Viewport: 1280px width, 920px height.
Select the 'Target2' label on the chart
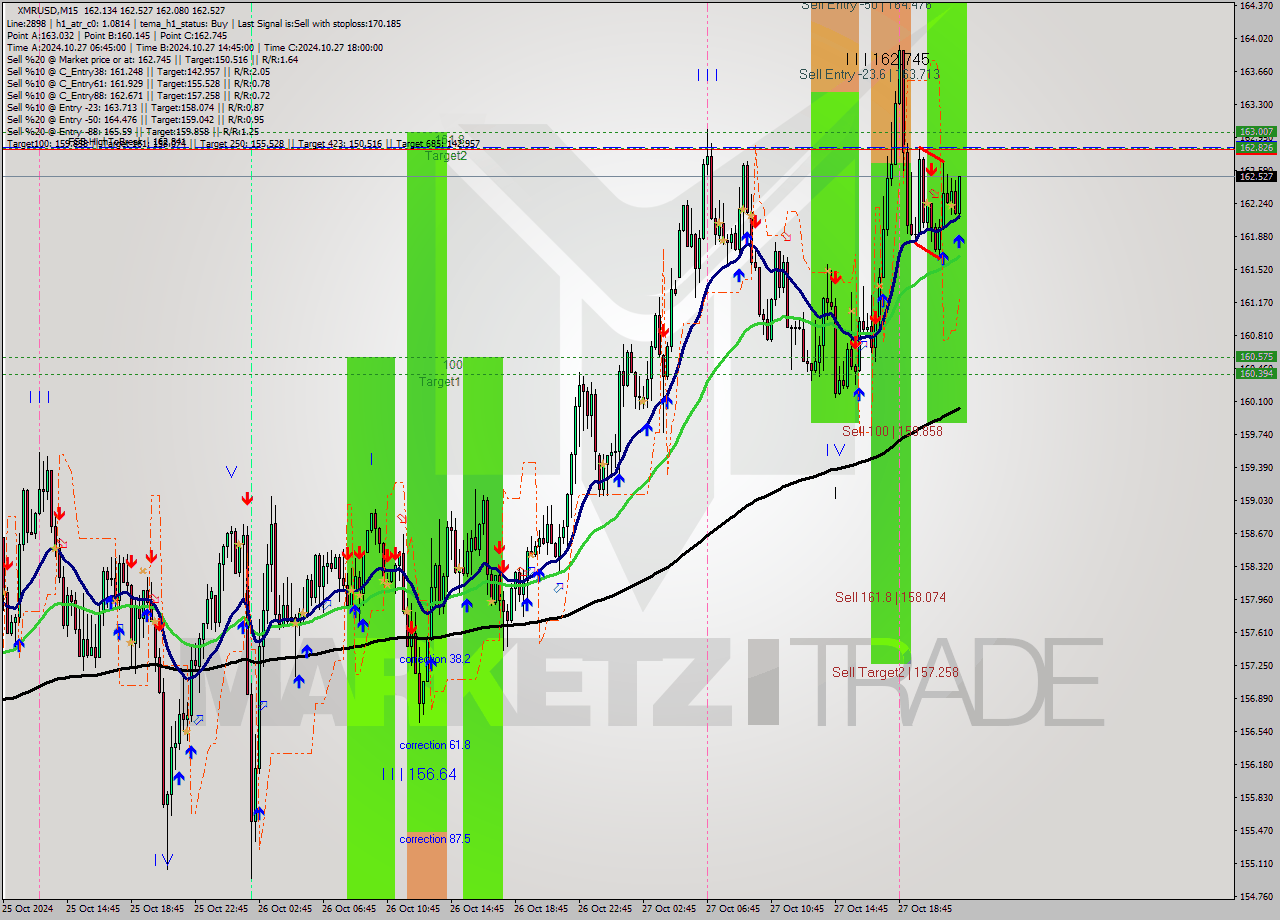[446, 156]
